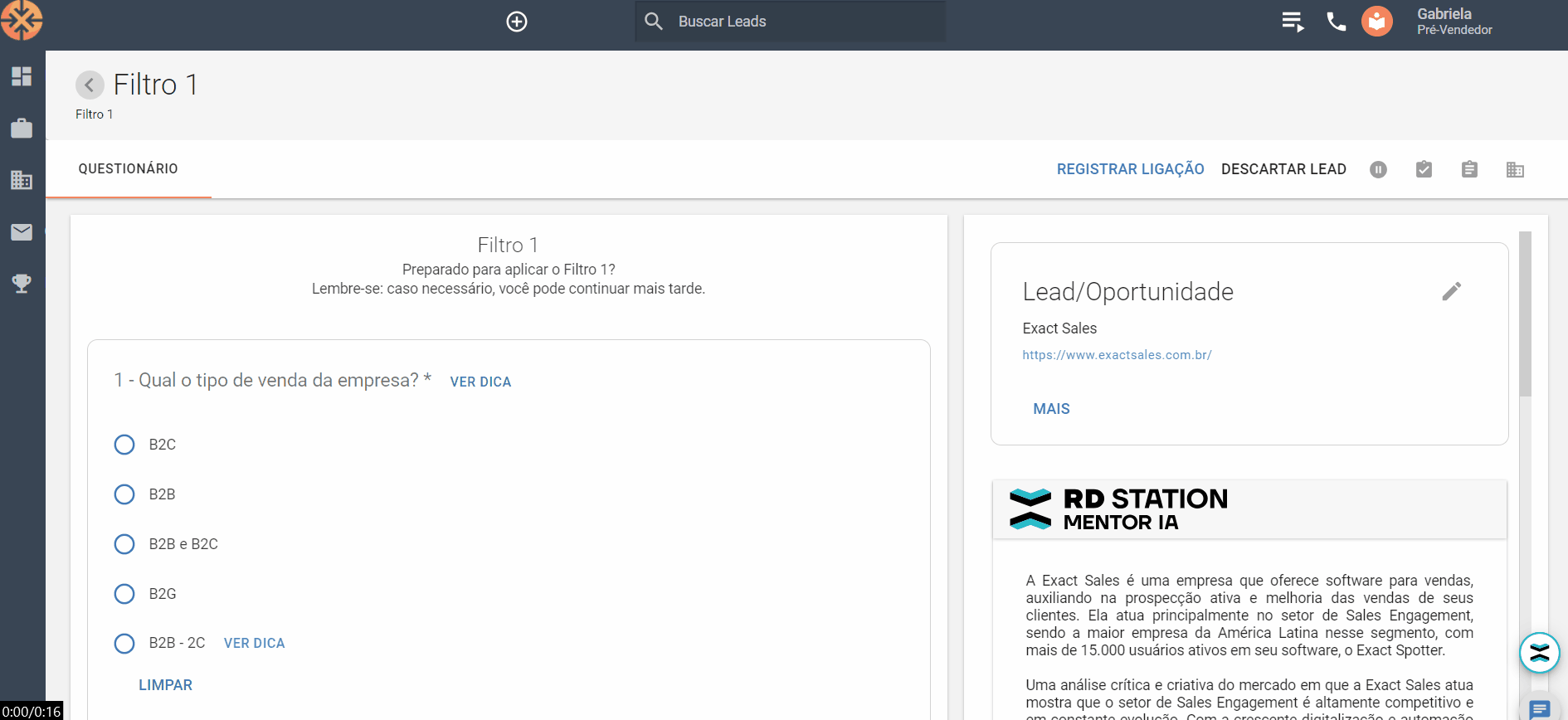Click the Exact Sales logo icon
Image resolution: width=1568 pixels, height=720 pixels.
21,20
